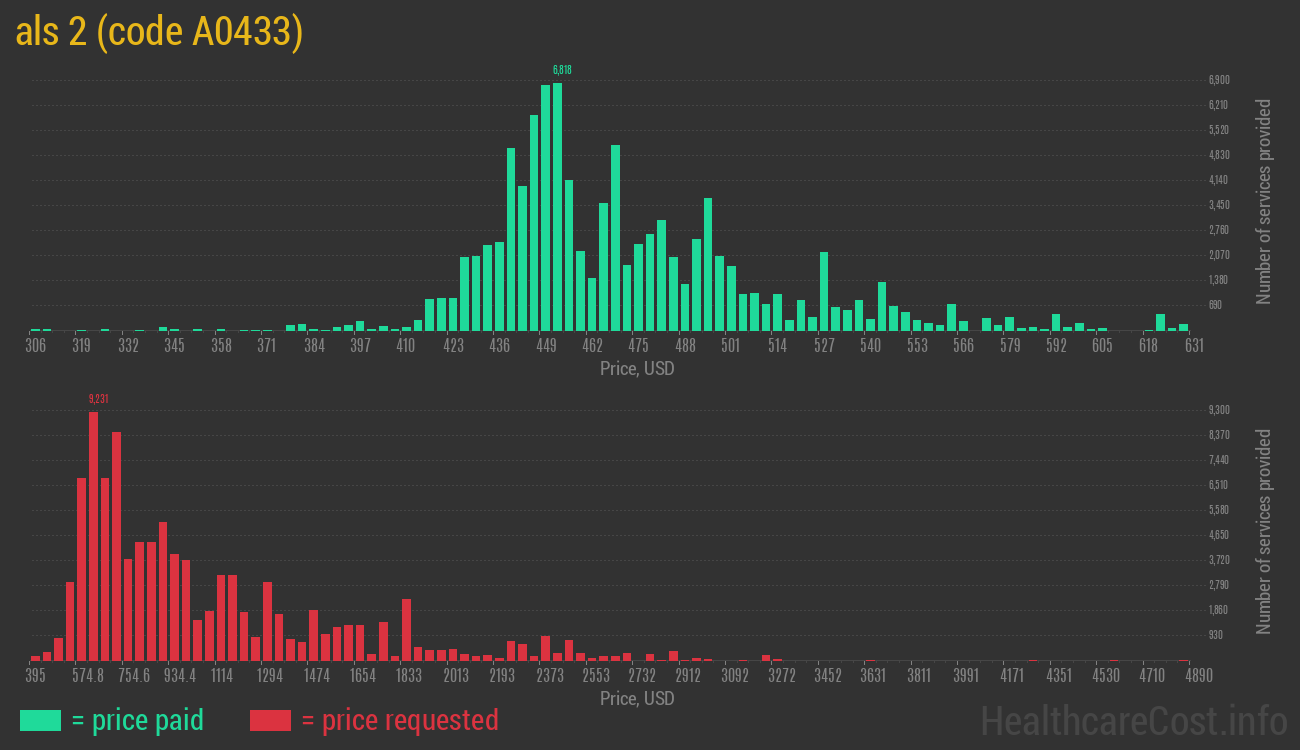Click the 9,300 y-axis label of the red chart
This screenshot has width=1300, height=750.
tap(1218, 410)
